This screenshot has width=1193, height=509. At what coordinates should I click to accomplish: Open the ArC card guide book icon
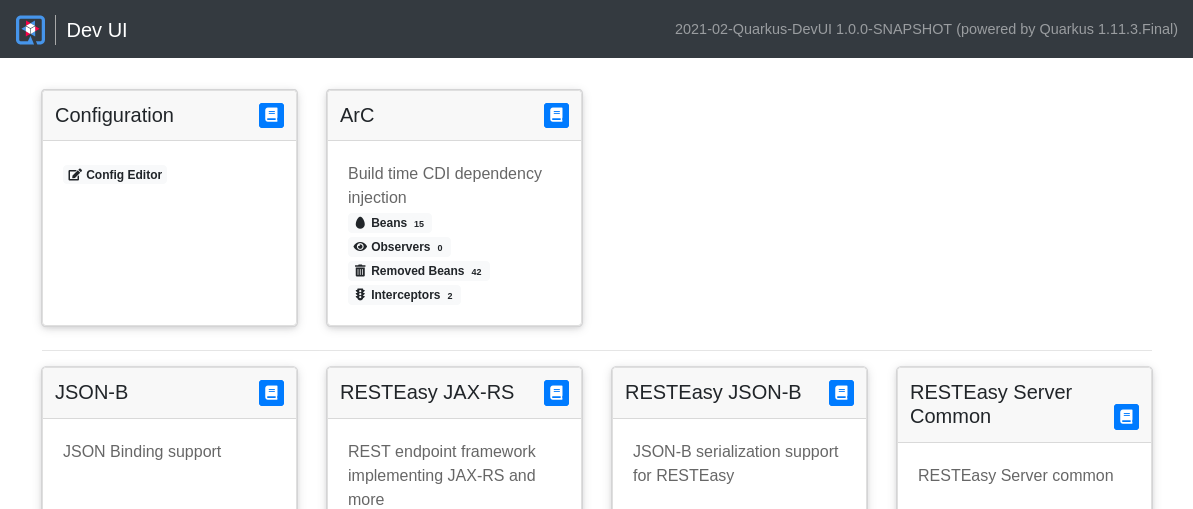[556, 116]
